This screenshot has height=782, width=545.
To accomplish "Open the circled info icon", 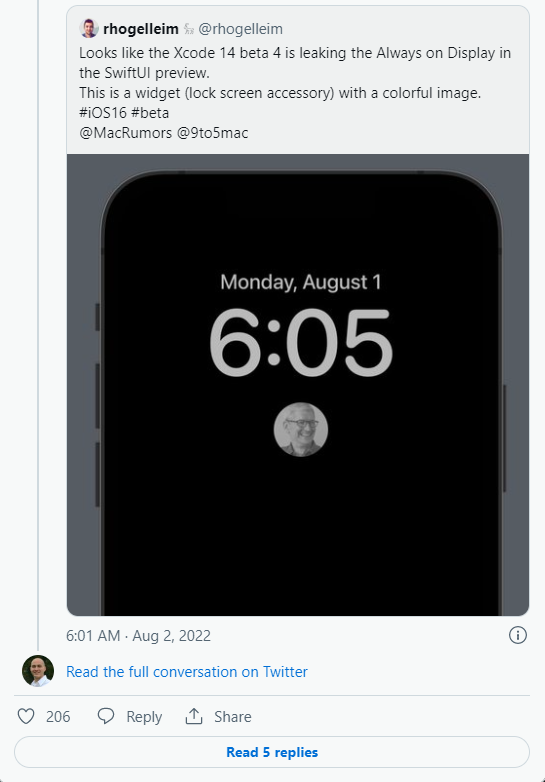I will tap(518, 635).
